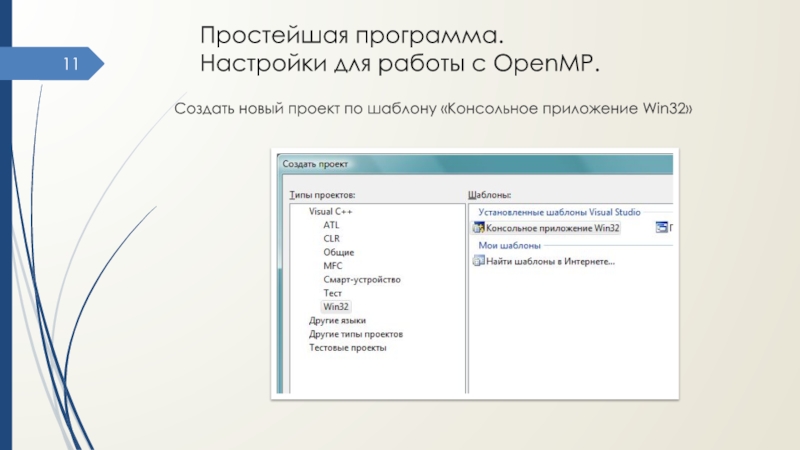This screenshot has height=450, width=800.
Task: Choose ATL in project types tree
Action: (331, 225)
